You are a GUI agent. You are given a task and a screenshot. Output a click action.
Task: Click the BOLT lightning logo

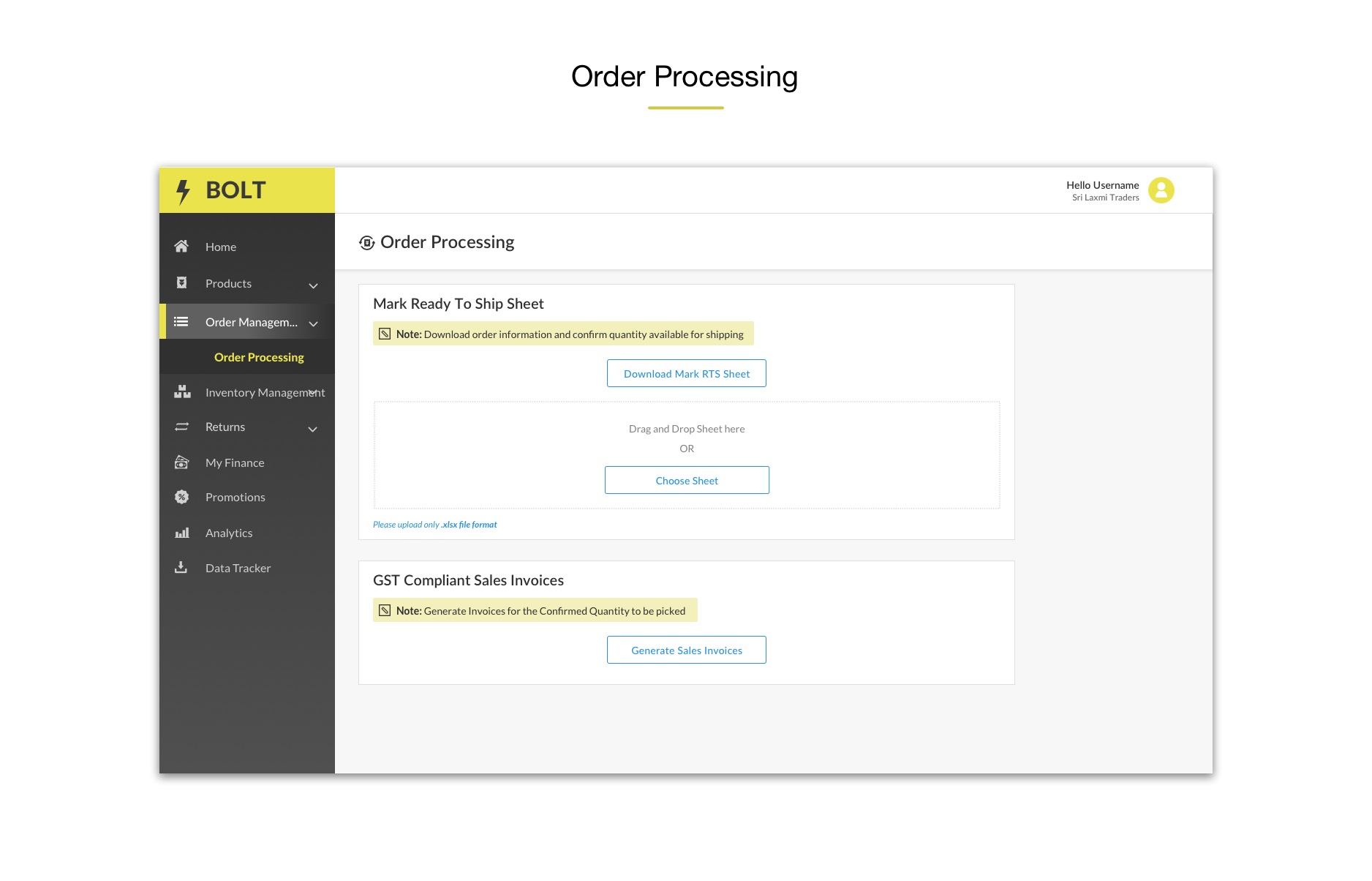[183, 191]
